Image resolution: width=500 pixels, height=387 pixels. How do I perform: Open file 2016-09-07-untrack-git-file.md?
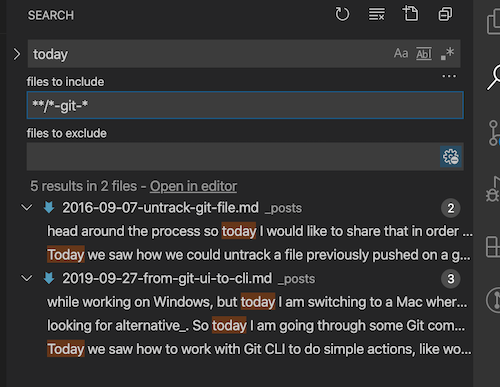(160, 208)
